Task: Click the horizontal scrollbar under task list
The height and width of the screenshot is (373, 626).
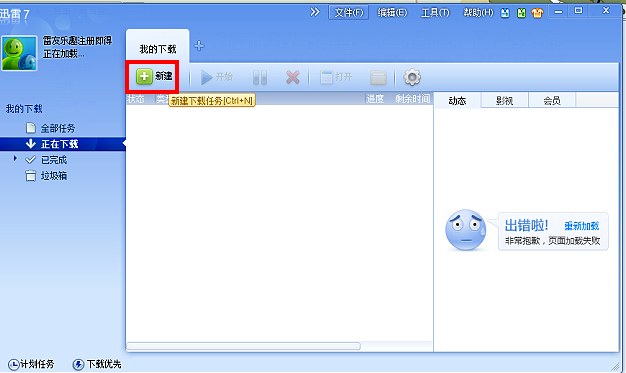Action: point(244,346)
